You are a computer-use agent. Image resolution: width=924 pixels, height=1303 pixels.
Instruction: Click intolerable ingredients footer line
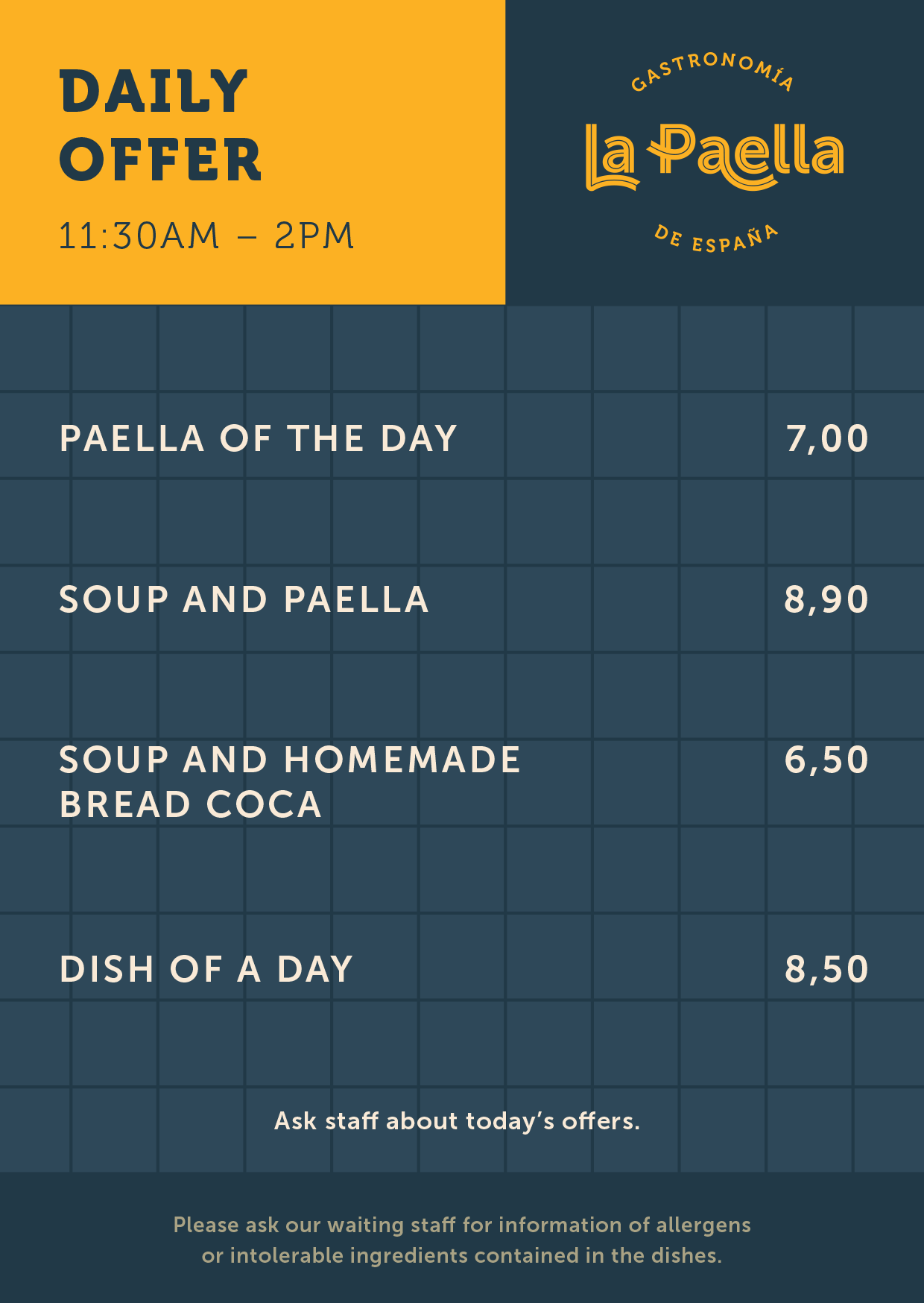tap(462, 1256)
